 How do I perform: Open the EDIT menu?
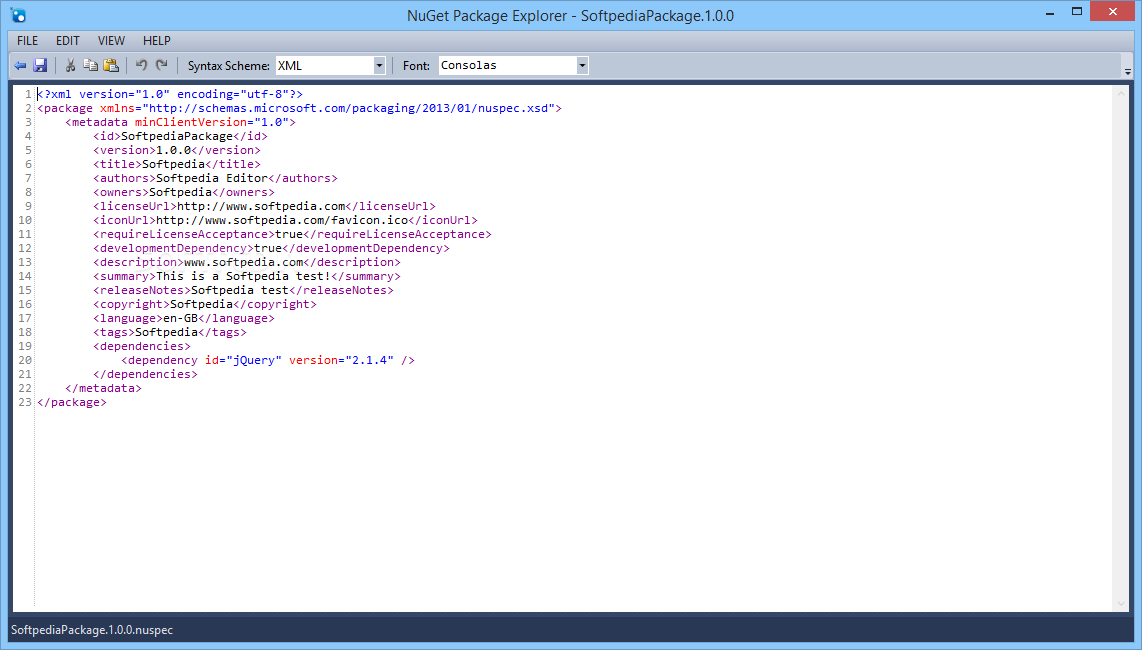68,41
